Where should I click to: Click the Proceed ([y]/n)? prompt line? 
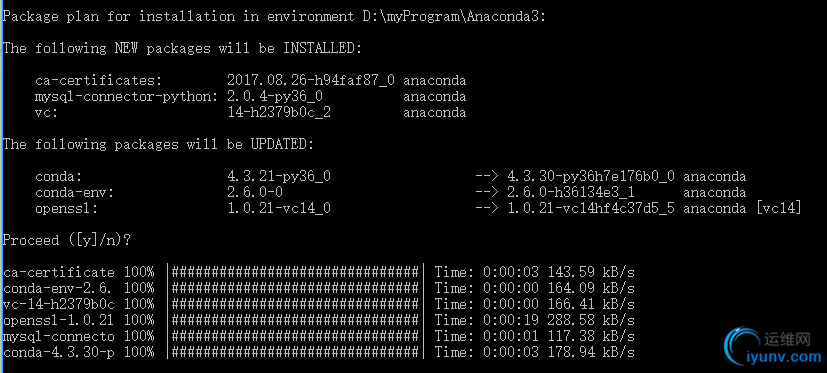click(66, 241)
